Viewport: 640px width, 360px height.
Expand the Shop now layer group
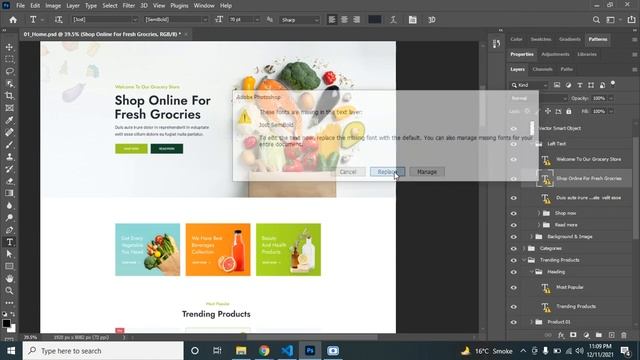click(539, 213)
